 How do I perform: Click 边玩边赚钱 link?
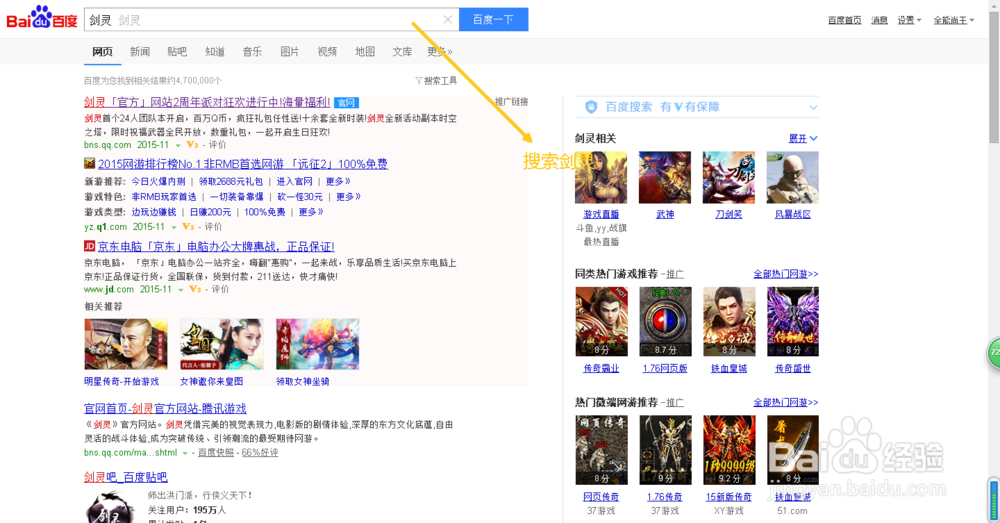tap(153, 212)
